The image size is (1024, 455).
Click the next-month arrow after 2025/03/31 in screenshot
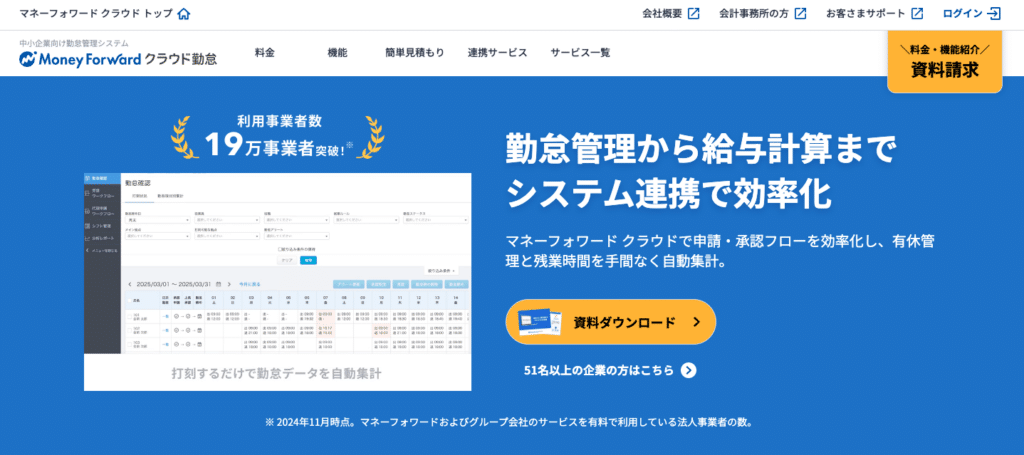pyautogui.click(x=229, y=284)
